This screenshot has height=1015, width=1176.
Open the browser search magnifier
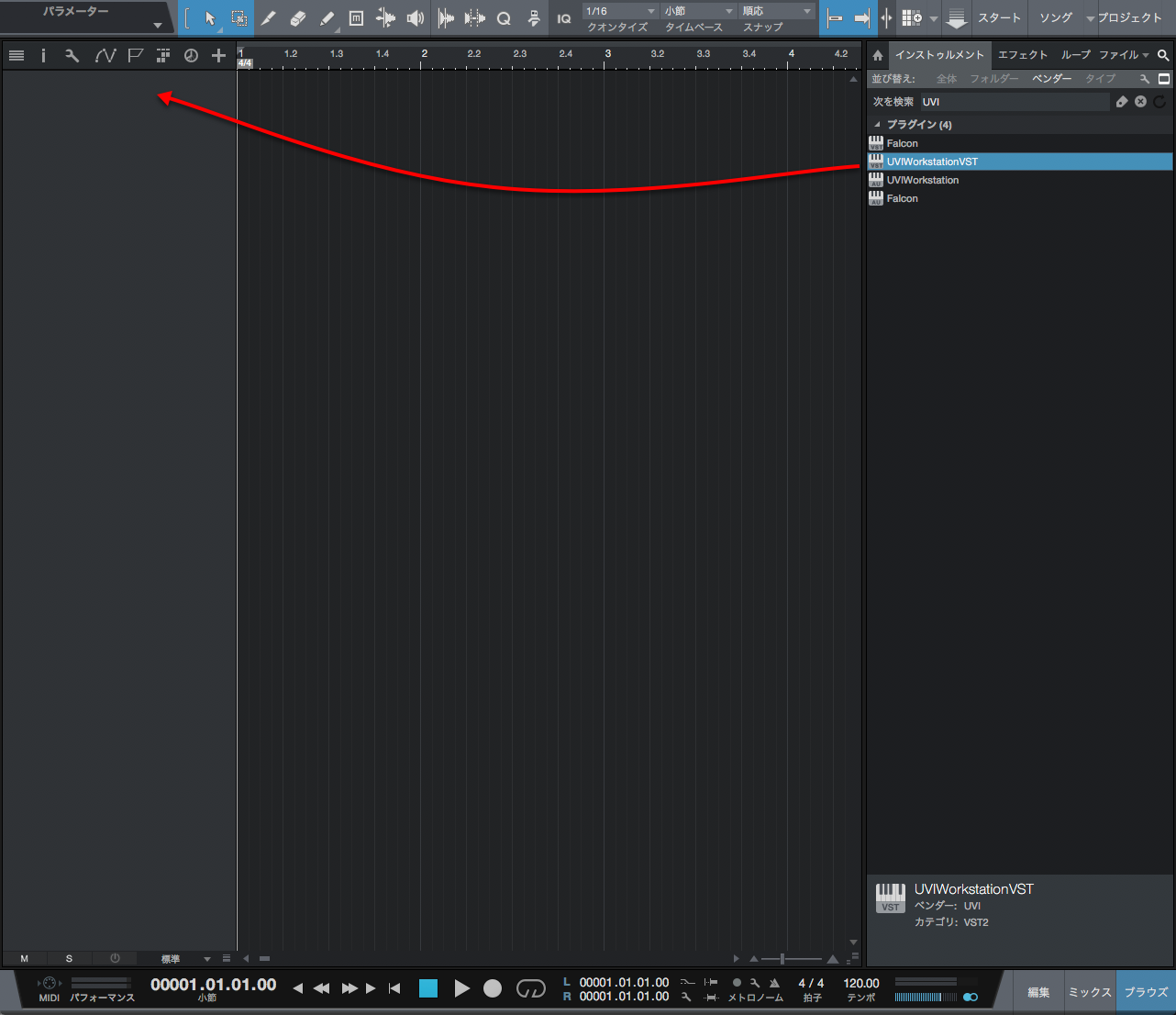(1163, 55)
